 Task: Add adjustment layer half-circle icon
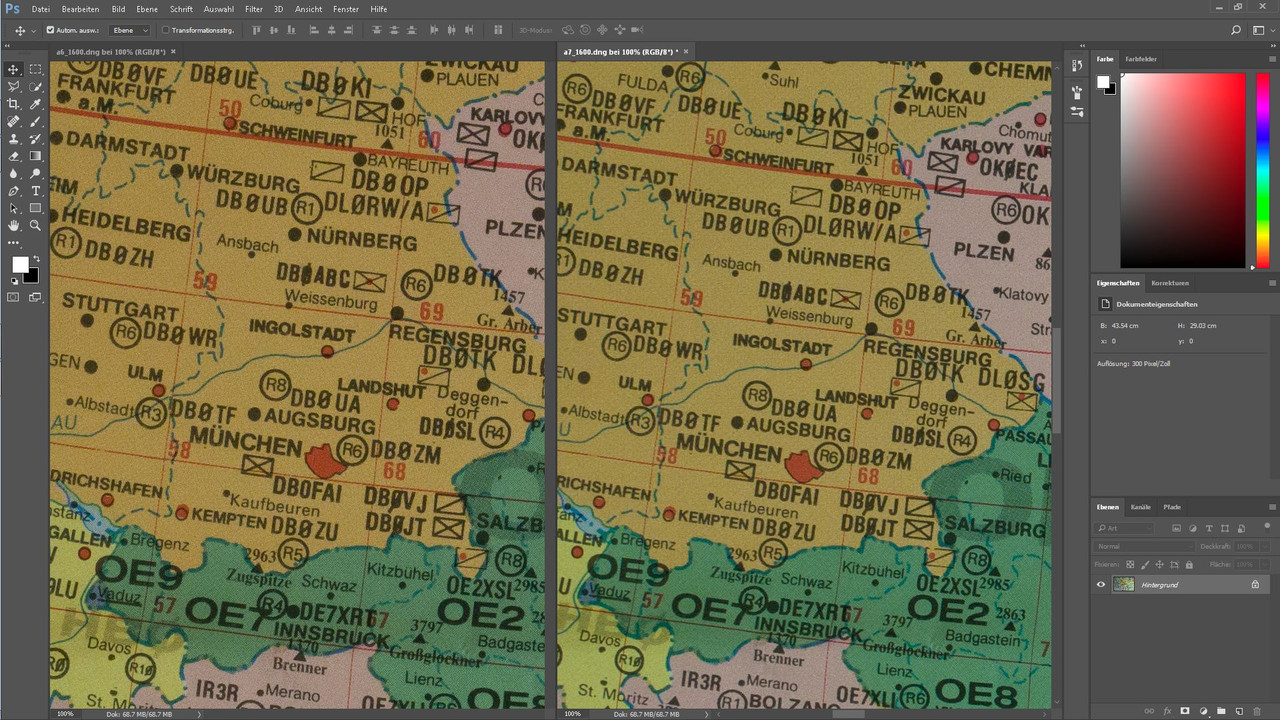click(1203, 711)
